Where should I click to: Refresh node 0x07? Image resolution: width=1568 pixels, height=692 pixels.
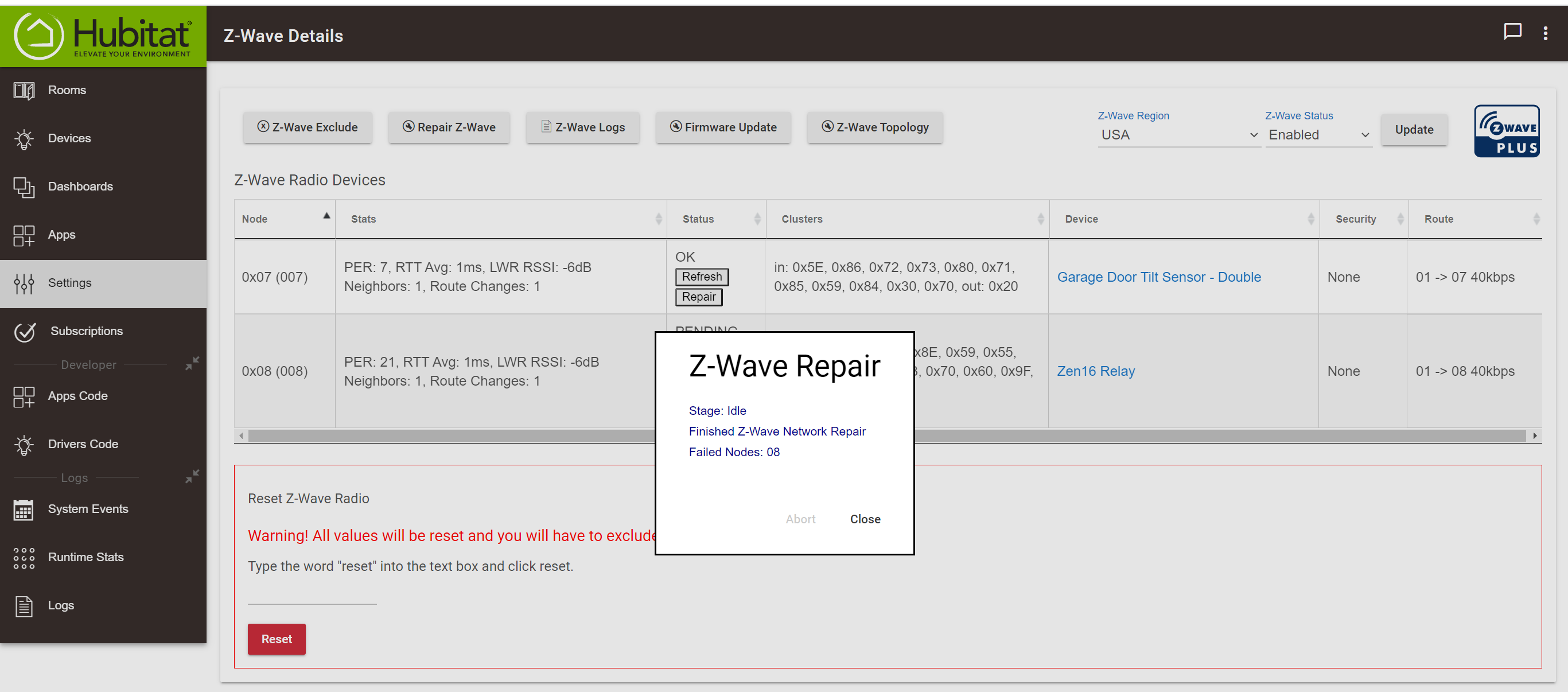tap(701, 277)
